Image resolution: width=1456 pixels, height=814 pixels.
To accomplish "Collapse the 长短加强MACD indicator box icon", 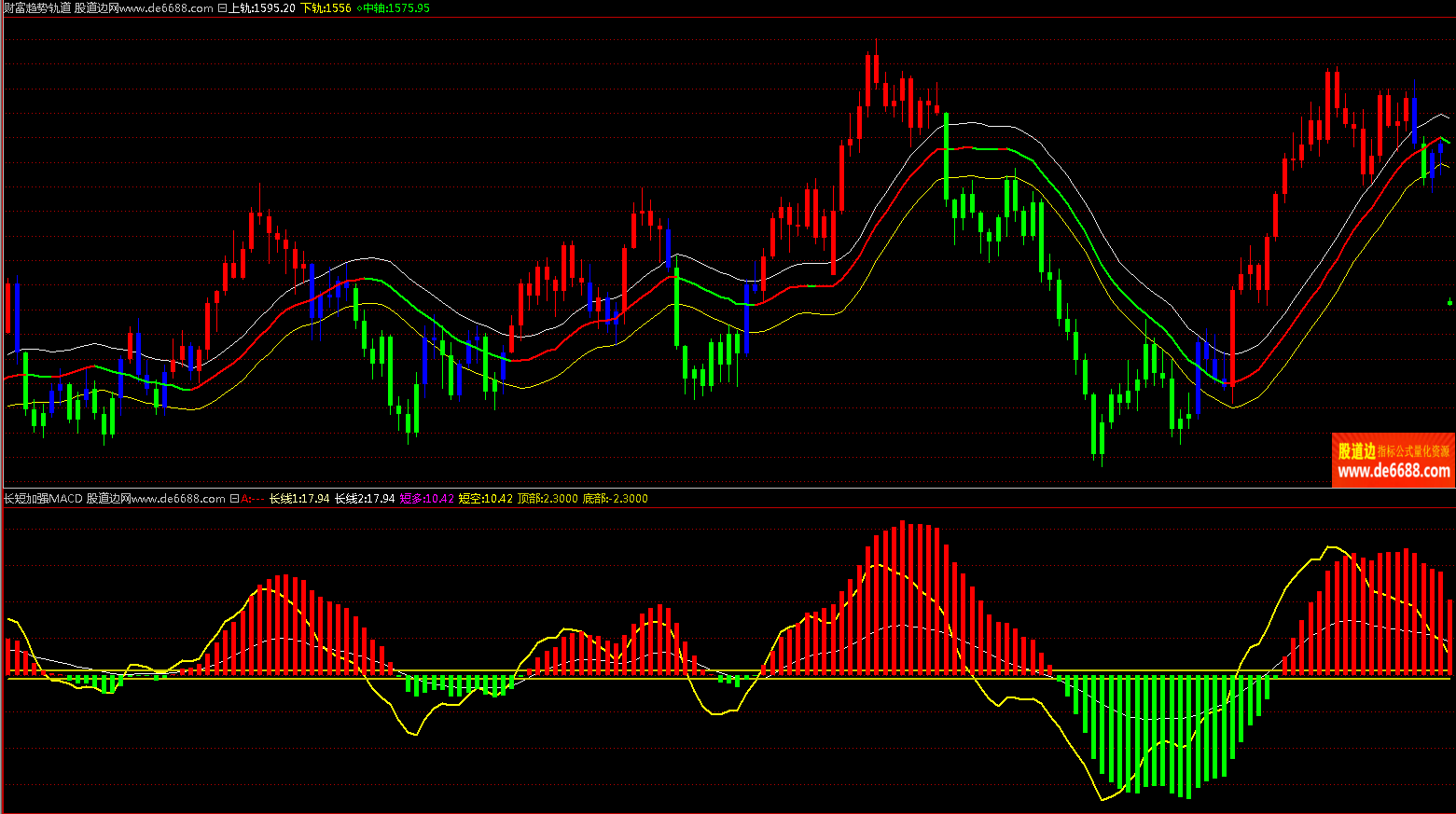I will pos(234,499).
